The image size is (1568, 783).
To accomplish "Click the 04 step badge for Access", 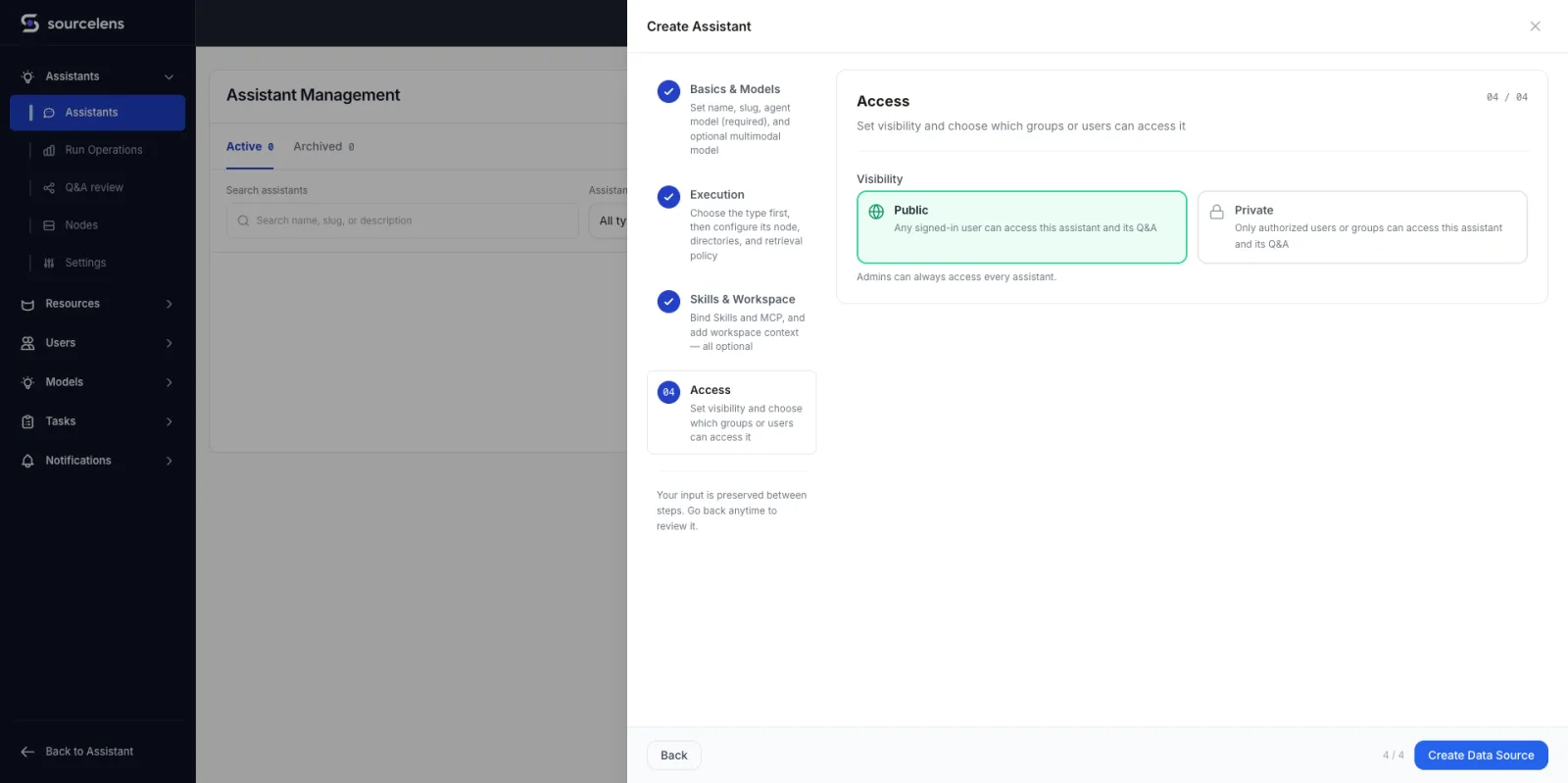I will click(668, 392).
